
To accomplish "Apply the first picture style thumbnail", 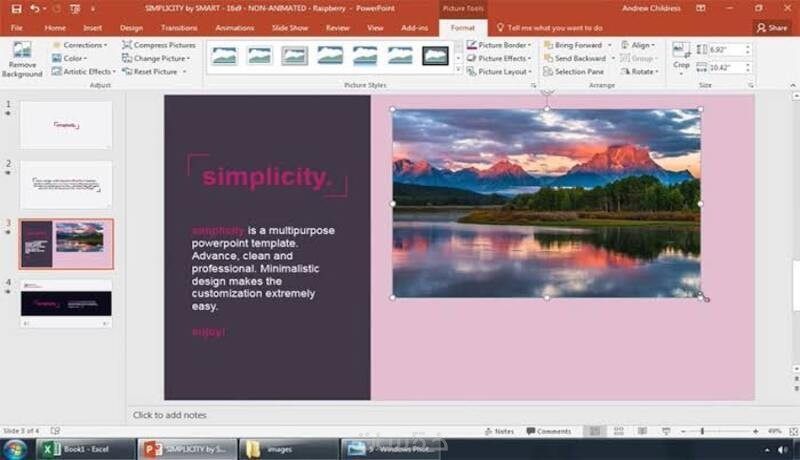I will pos(224,55).
